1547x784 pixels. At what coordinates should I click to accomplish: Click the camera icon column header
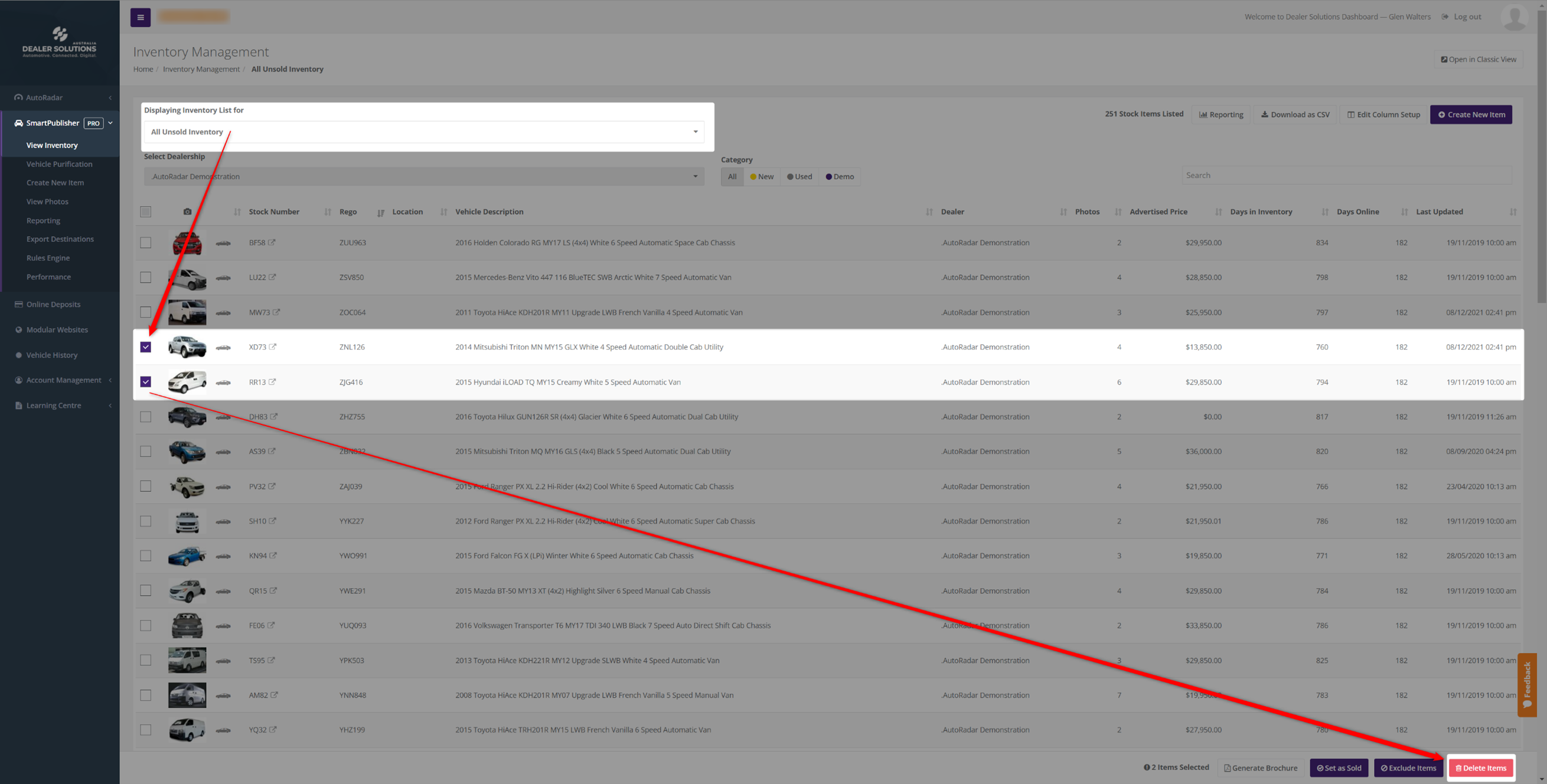[x=187, y=212]
